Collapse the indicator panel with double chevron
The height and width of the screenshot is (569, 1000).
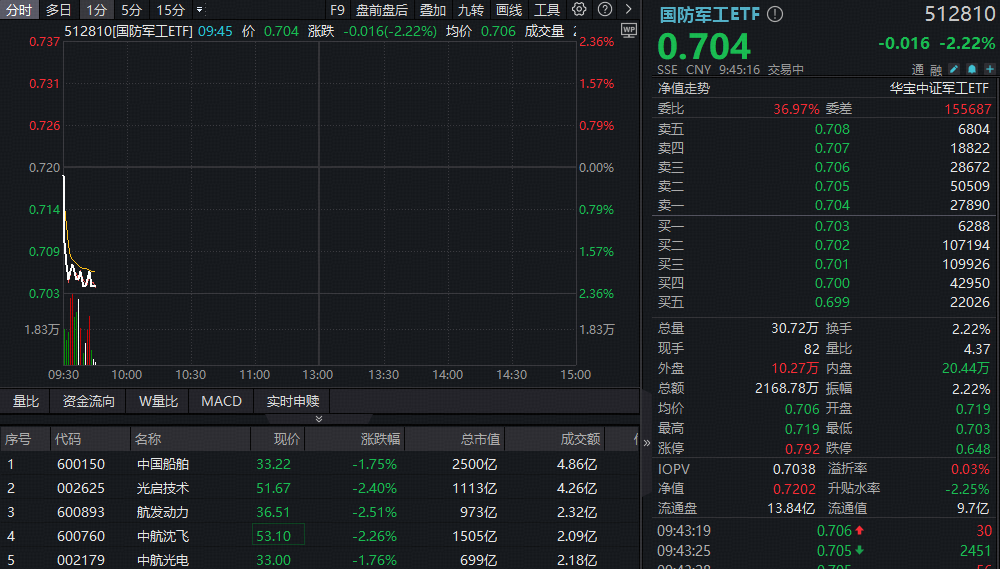(x=319, y=419)
